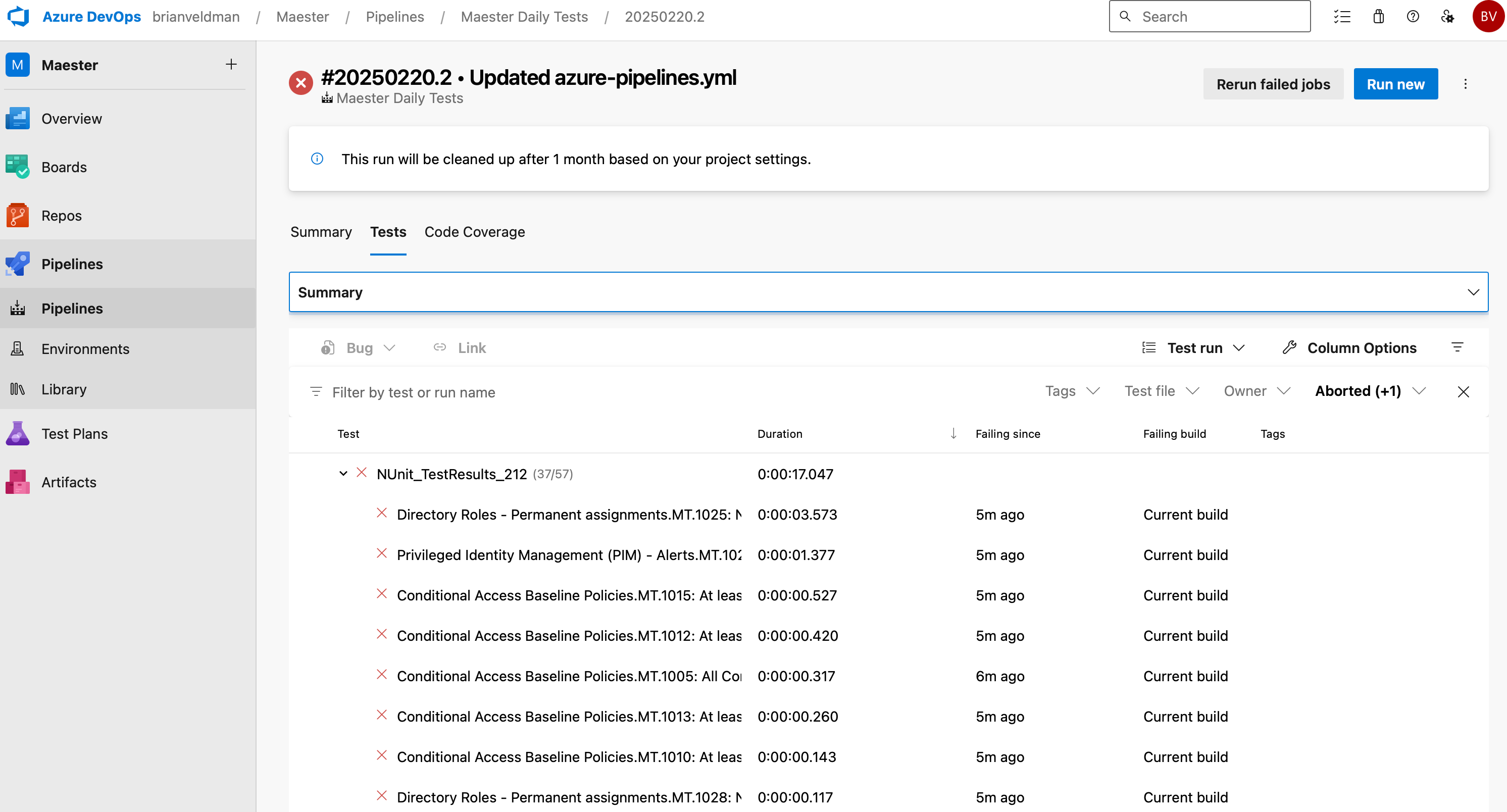Open the user settings gear icon
Viewport: 1507px width, 812px height.
1447,16
